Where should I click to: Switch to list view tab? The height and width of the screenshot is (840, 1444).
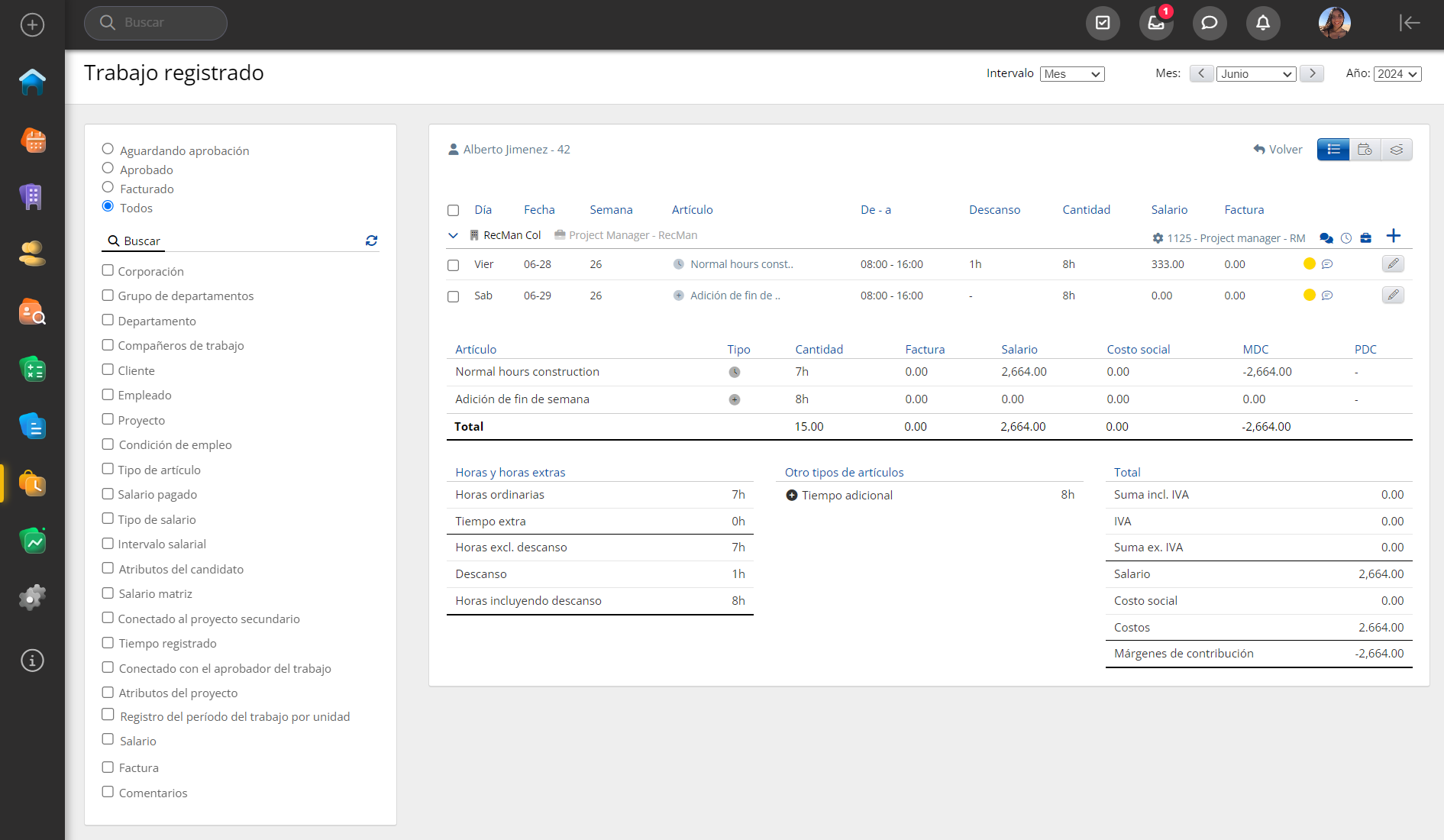[x=1333, y=150]
